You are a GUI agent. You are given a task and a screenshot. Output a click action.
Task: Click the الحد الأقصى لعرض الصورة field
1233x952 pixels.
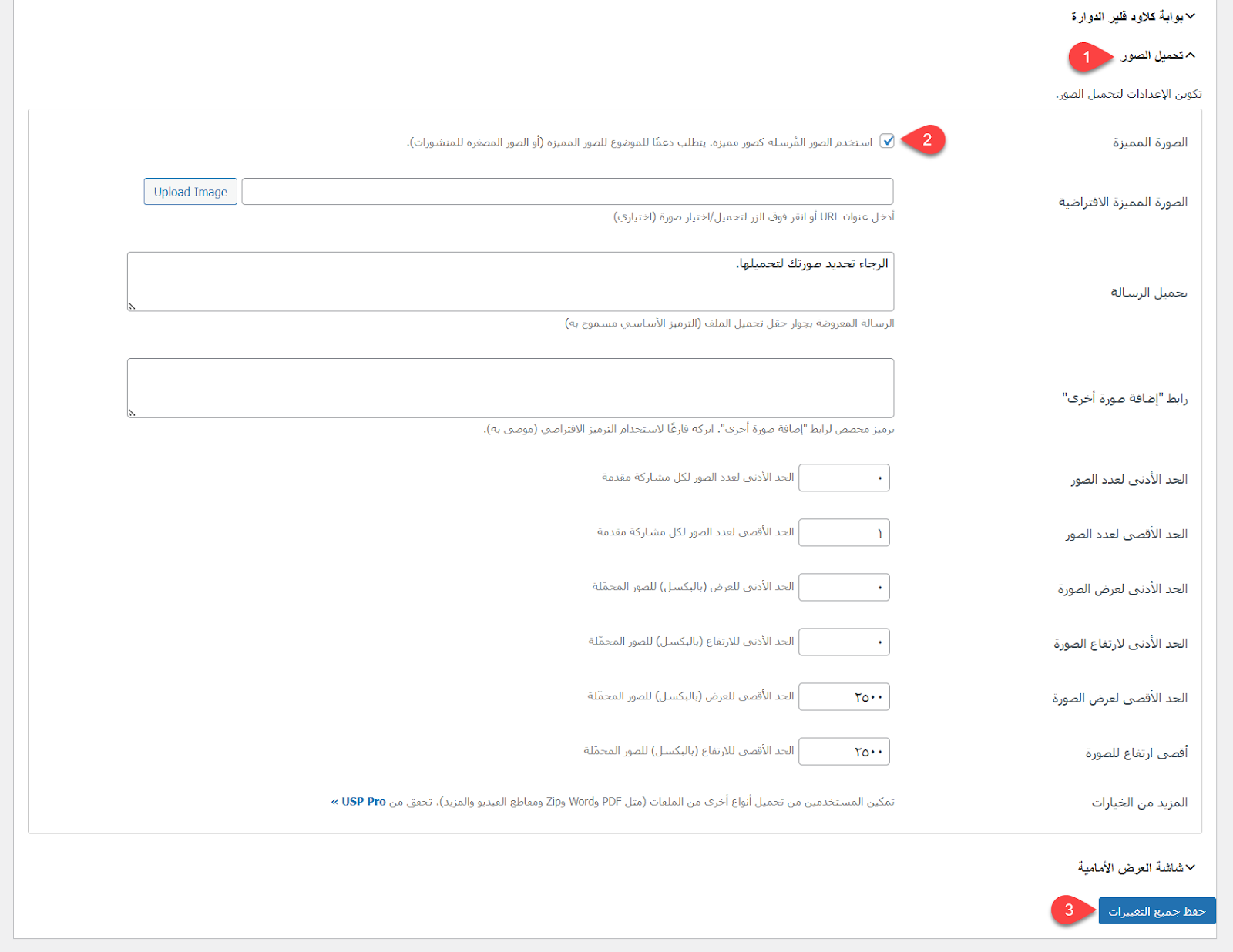(844, 696)
